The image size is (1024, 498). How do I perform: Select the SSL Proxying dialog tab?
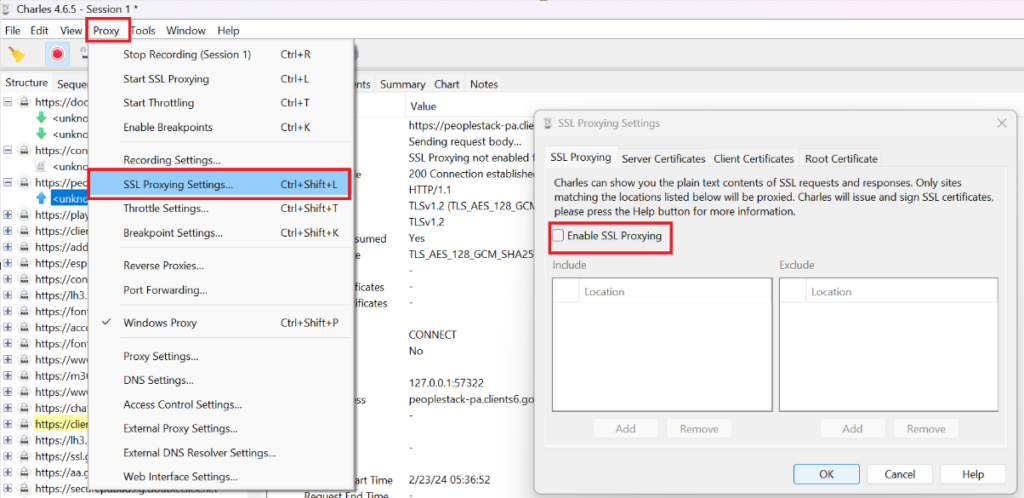point(581,157)
